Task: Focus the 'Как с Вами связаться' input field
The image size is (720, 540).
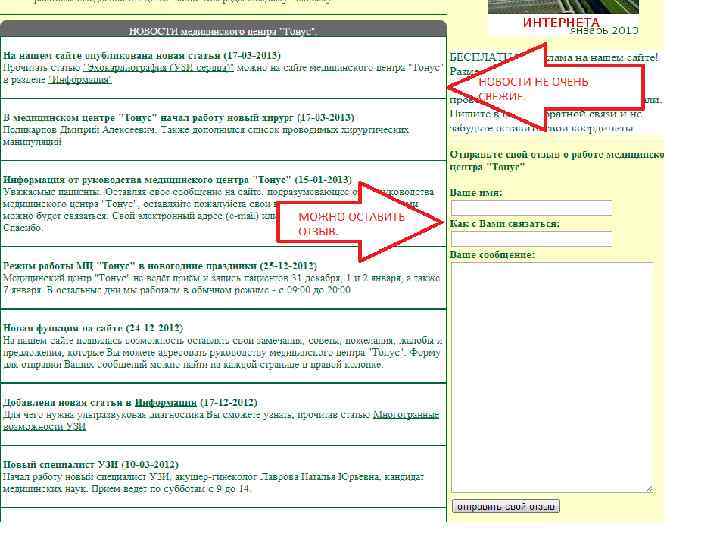Action: coord(531,239)
